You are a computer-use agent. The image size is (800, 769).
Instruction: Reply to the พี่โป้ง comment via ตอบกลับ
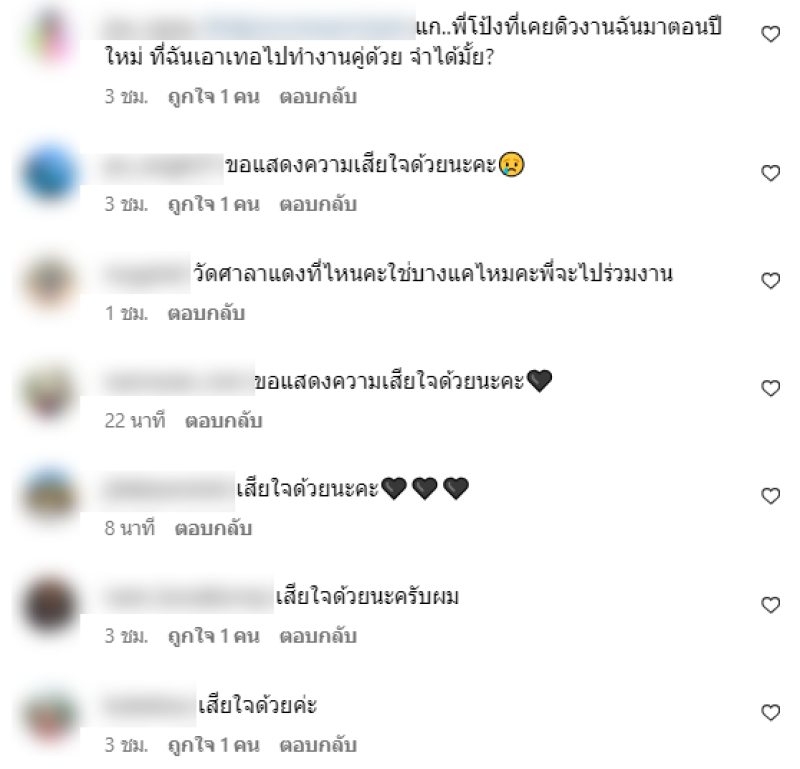click(318, 96)
